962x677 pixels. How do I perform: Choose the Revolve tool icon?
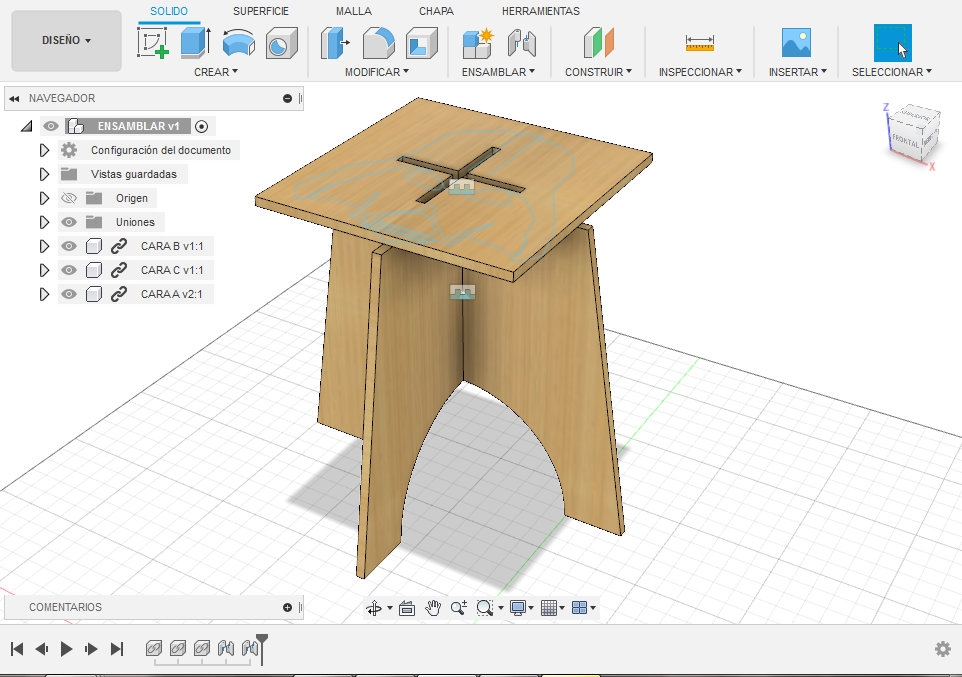pyautogui.click(x=238, y=43)
